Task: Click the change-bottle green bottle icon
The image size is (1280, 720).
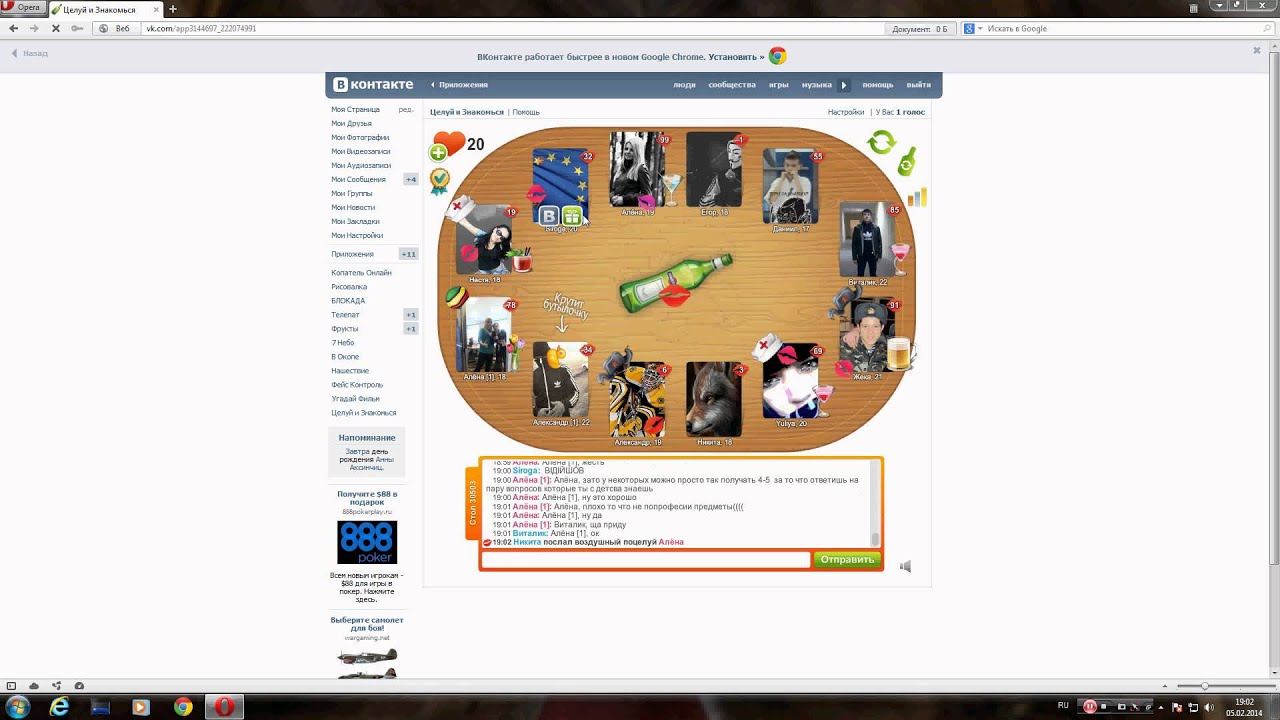Action: [x=907, y=161]
